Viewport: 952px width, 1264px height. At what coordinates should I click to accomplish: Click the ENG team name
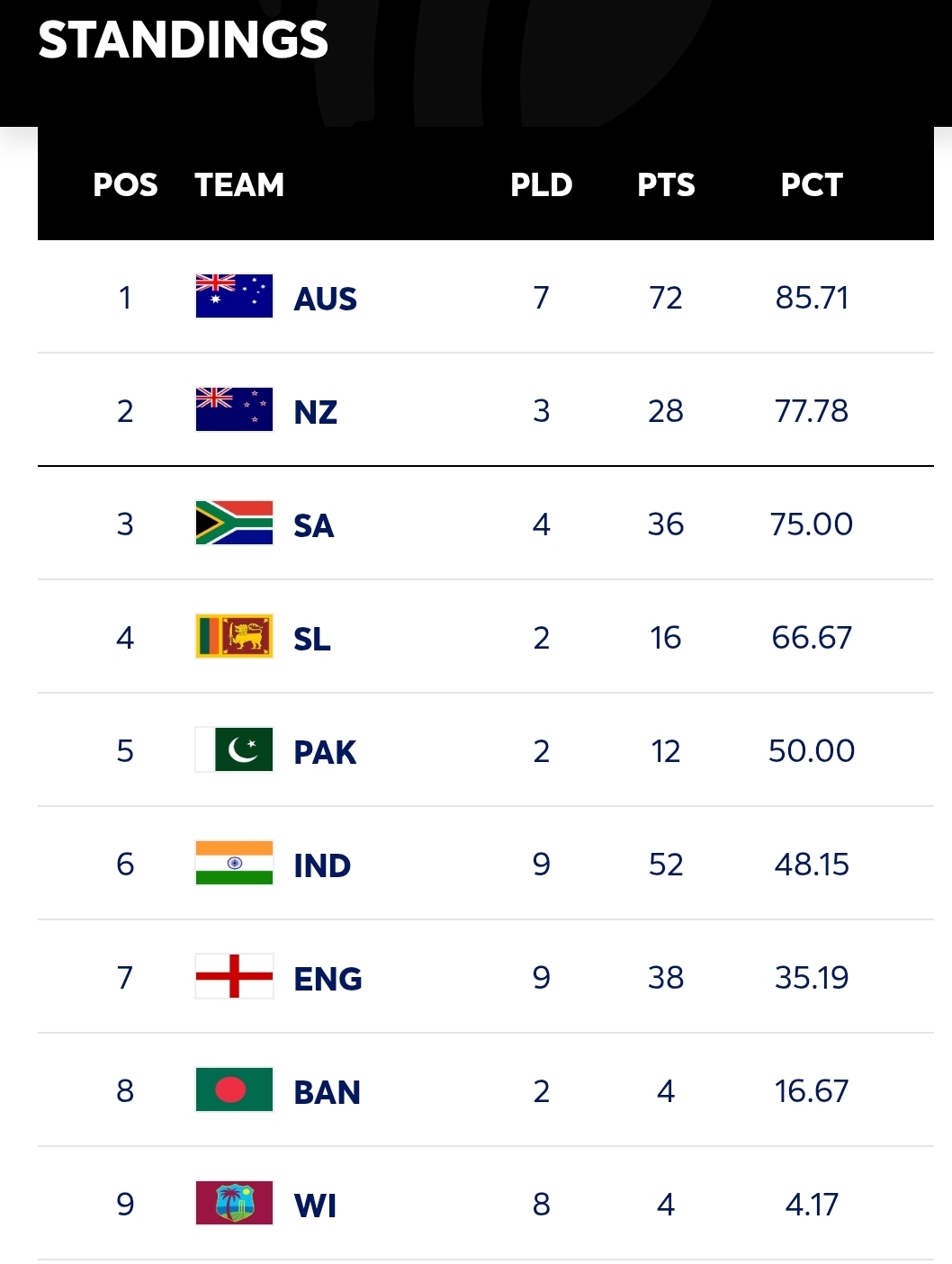(328, 979)
